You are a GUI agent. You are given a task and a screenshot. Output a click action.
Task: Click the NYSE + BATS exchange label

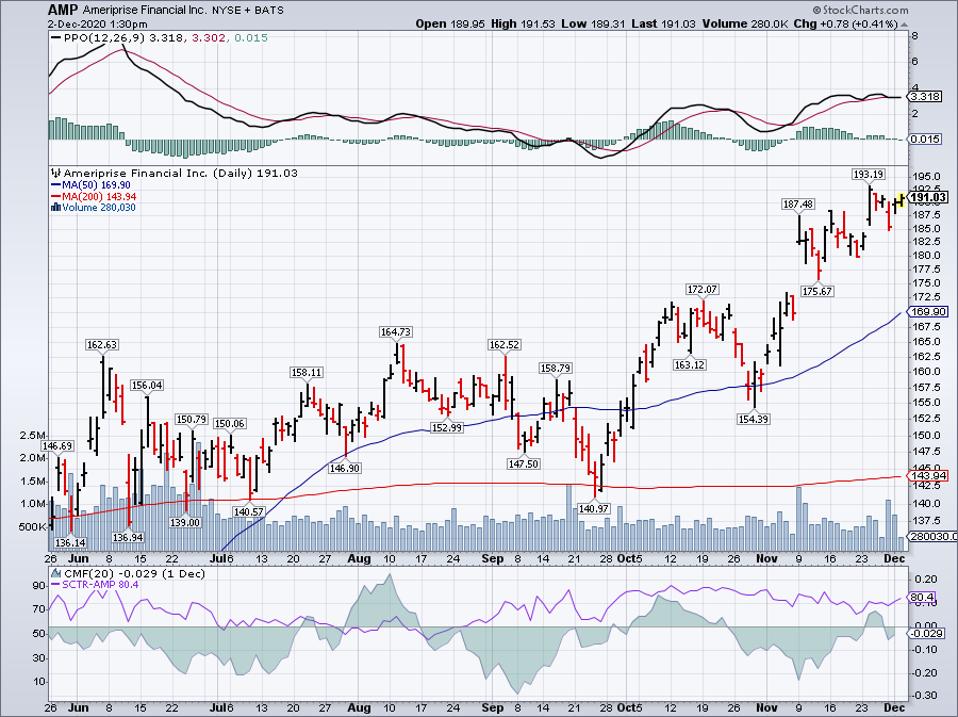[x=250, y=10]
